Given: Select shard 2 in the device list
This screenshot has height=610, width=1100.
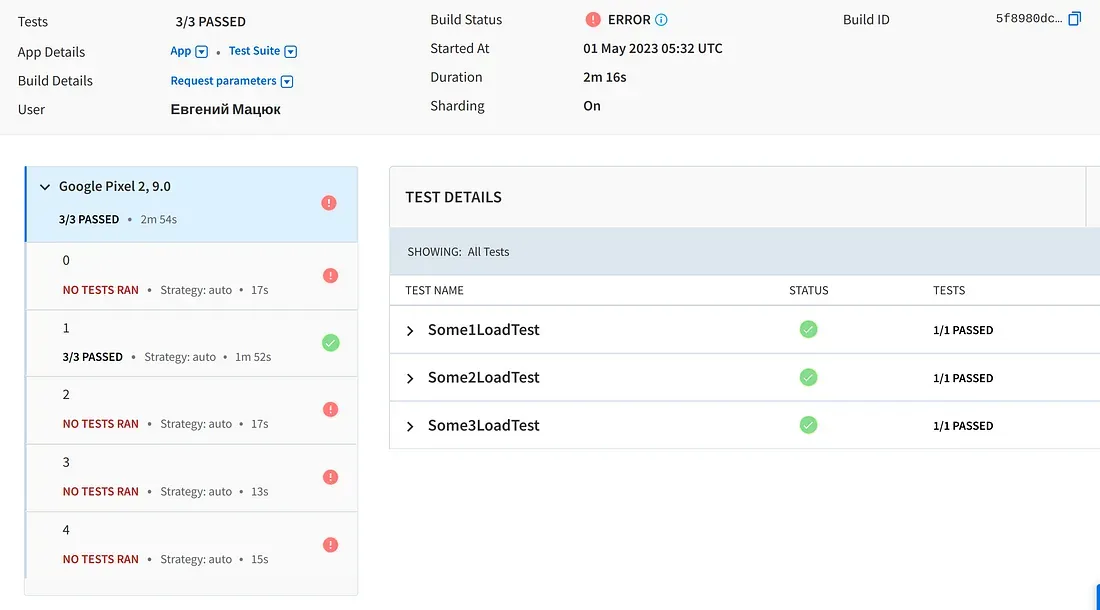Looking at the screenshot, I should click(192, 411).
